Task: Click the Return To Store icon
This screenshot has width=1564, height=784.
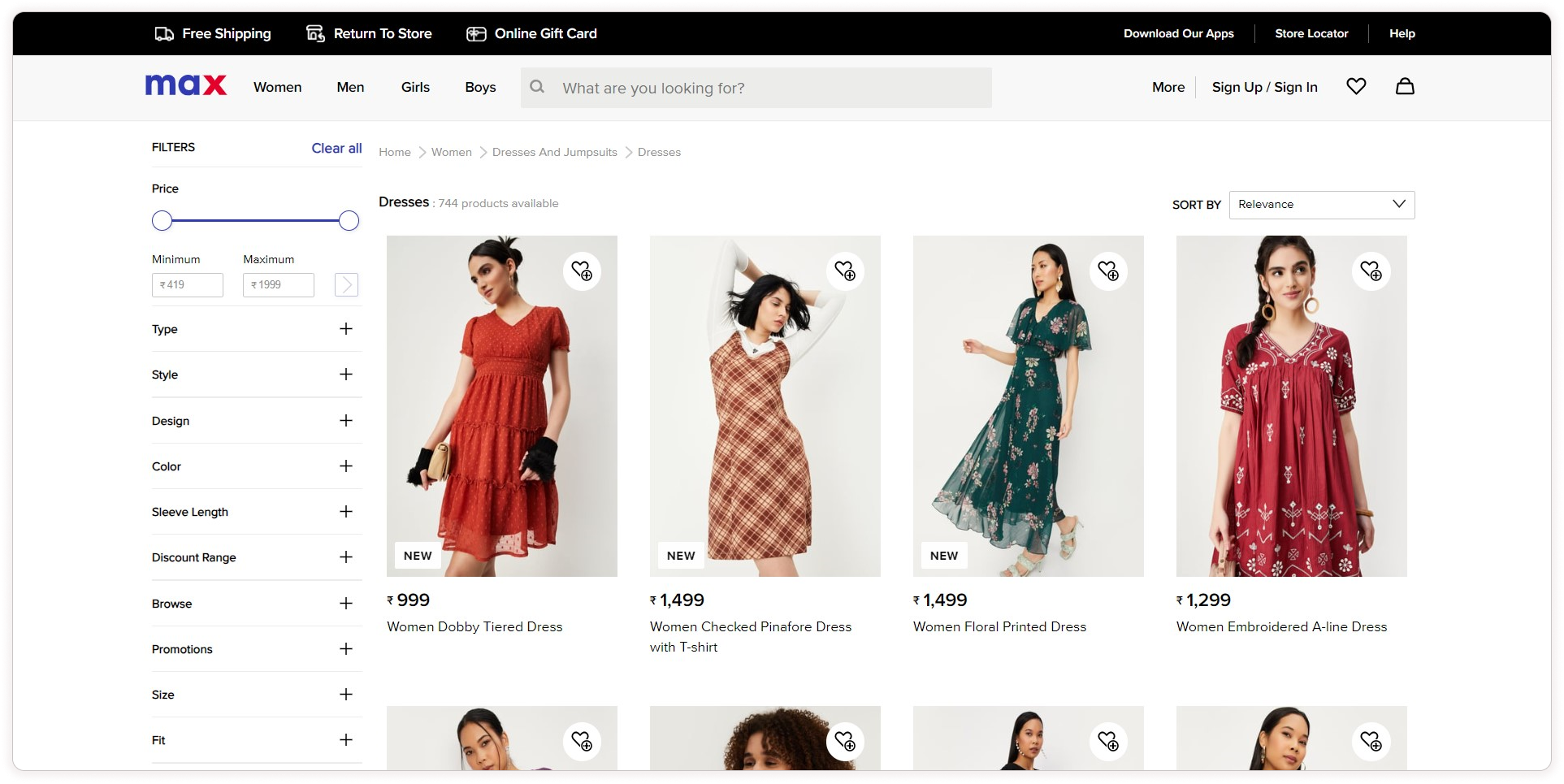Action: pyautogui.click(x=315, y=33)
